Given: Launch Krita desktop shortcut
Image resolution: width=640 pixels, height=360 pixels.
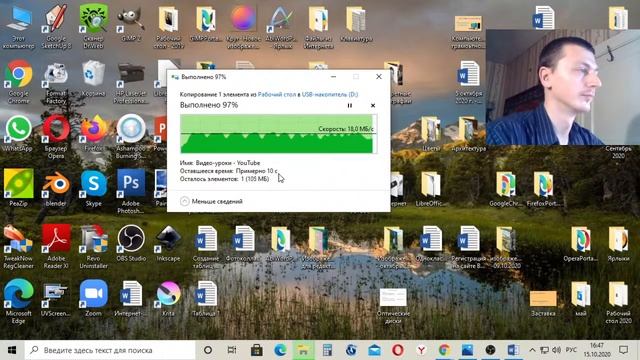Looking at the screenshot, I should pos(168,298).
